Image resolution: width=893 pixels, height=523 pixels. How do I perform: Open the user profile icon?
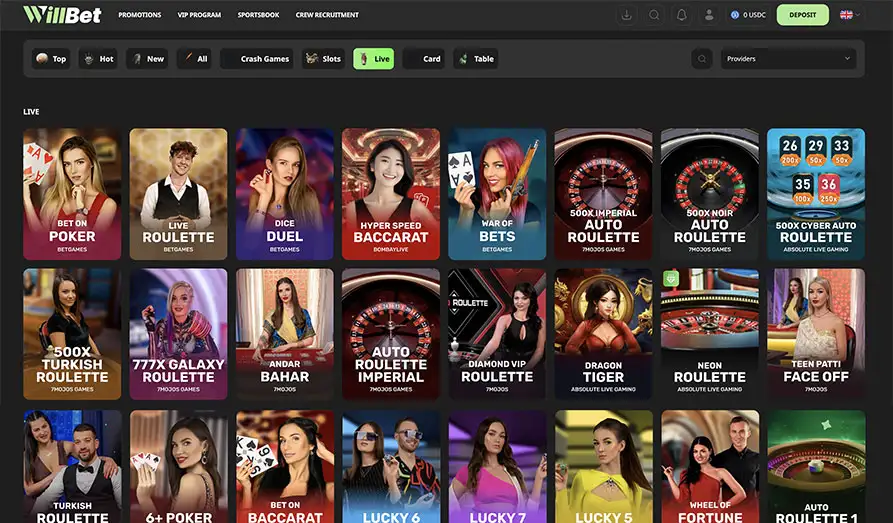(709, 15)
